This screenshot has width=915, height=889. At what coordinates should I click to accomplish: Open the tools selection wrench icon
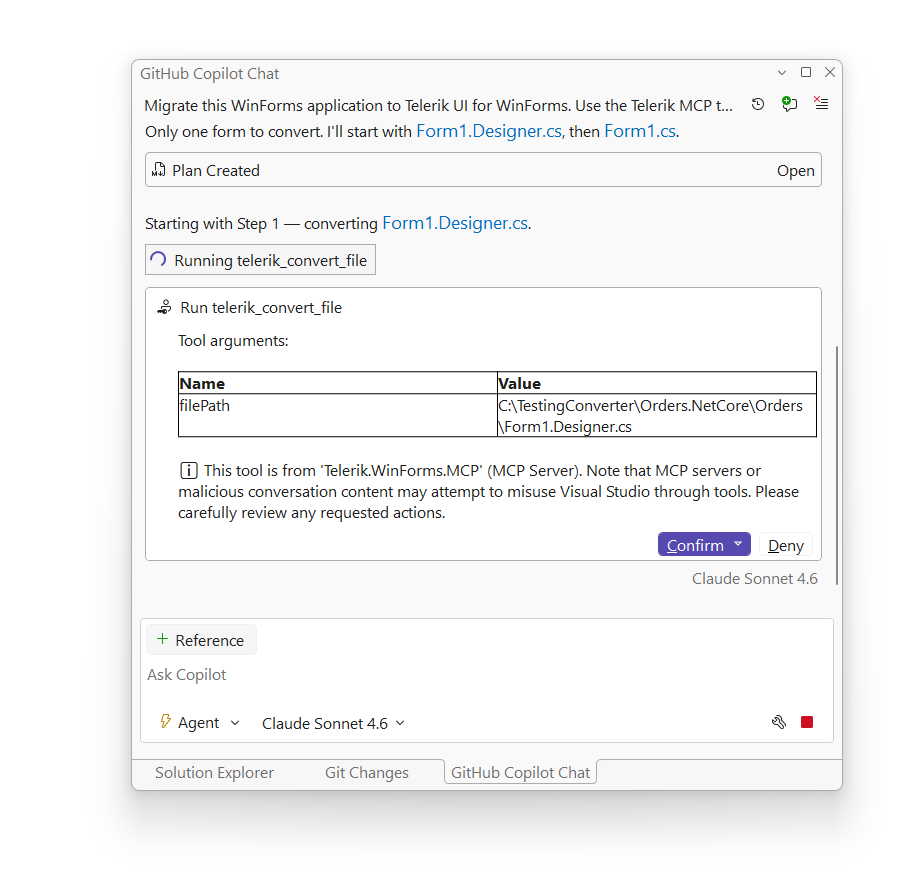778,722
